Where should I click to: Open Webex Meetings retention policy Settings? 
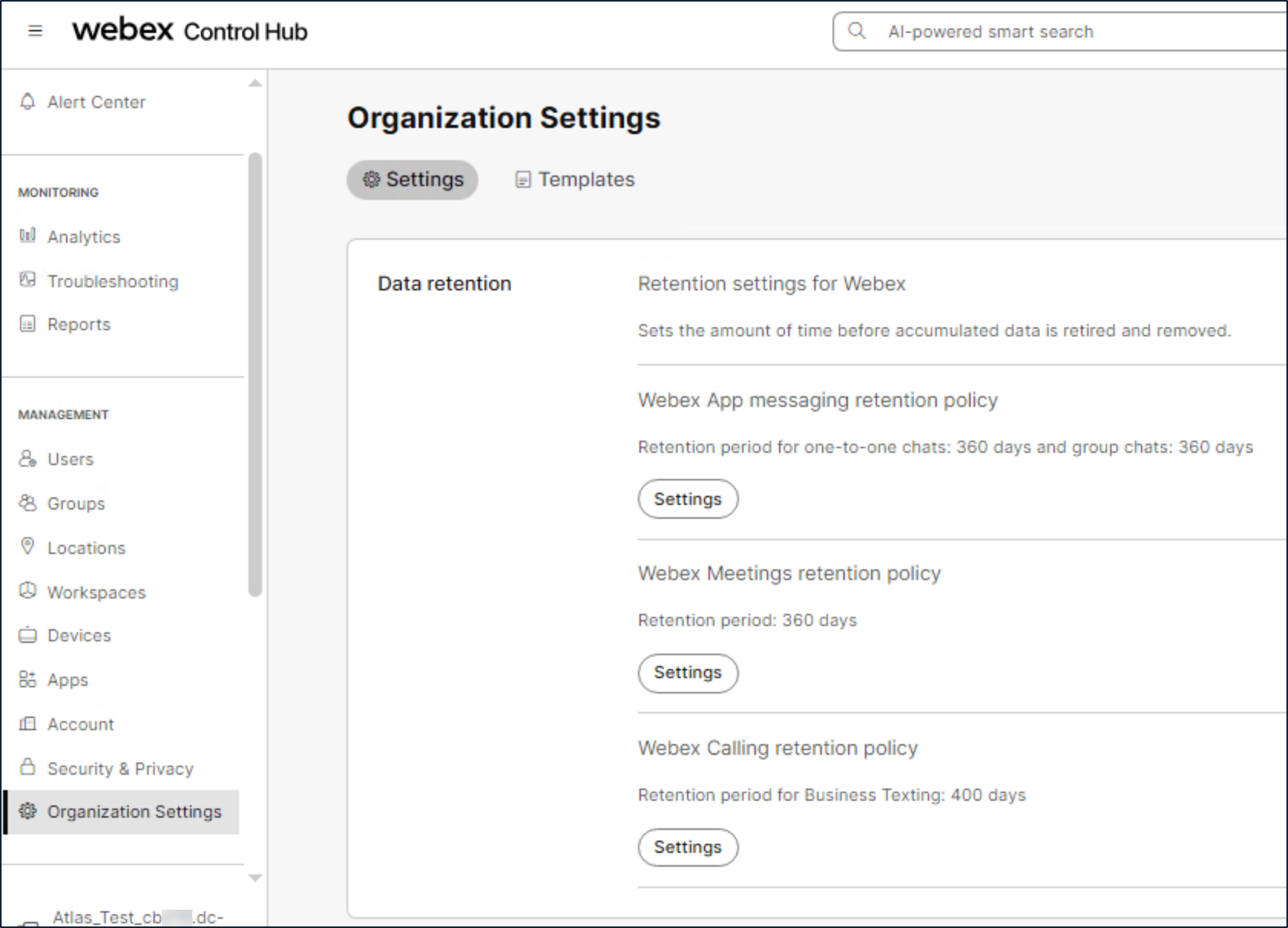pyautogui.click(x=688, y=673)
